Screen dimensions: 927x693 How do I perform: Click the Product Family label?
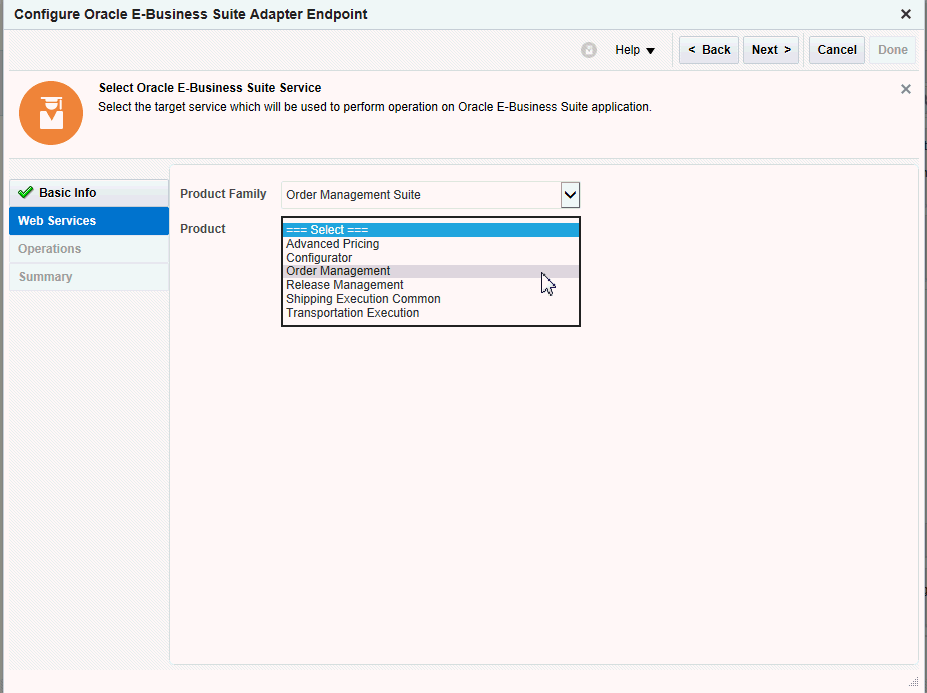point(223,194)
